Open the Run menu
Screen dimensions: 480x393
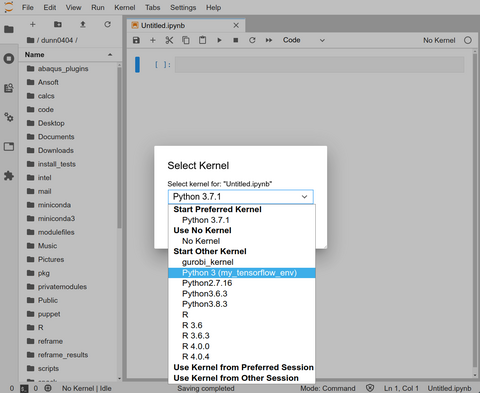[x=98, y=7]
